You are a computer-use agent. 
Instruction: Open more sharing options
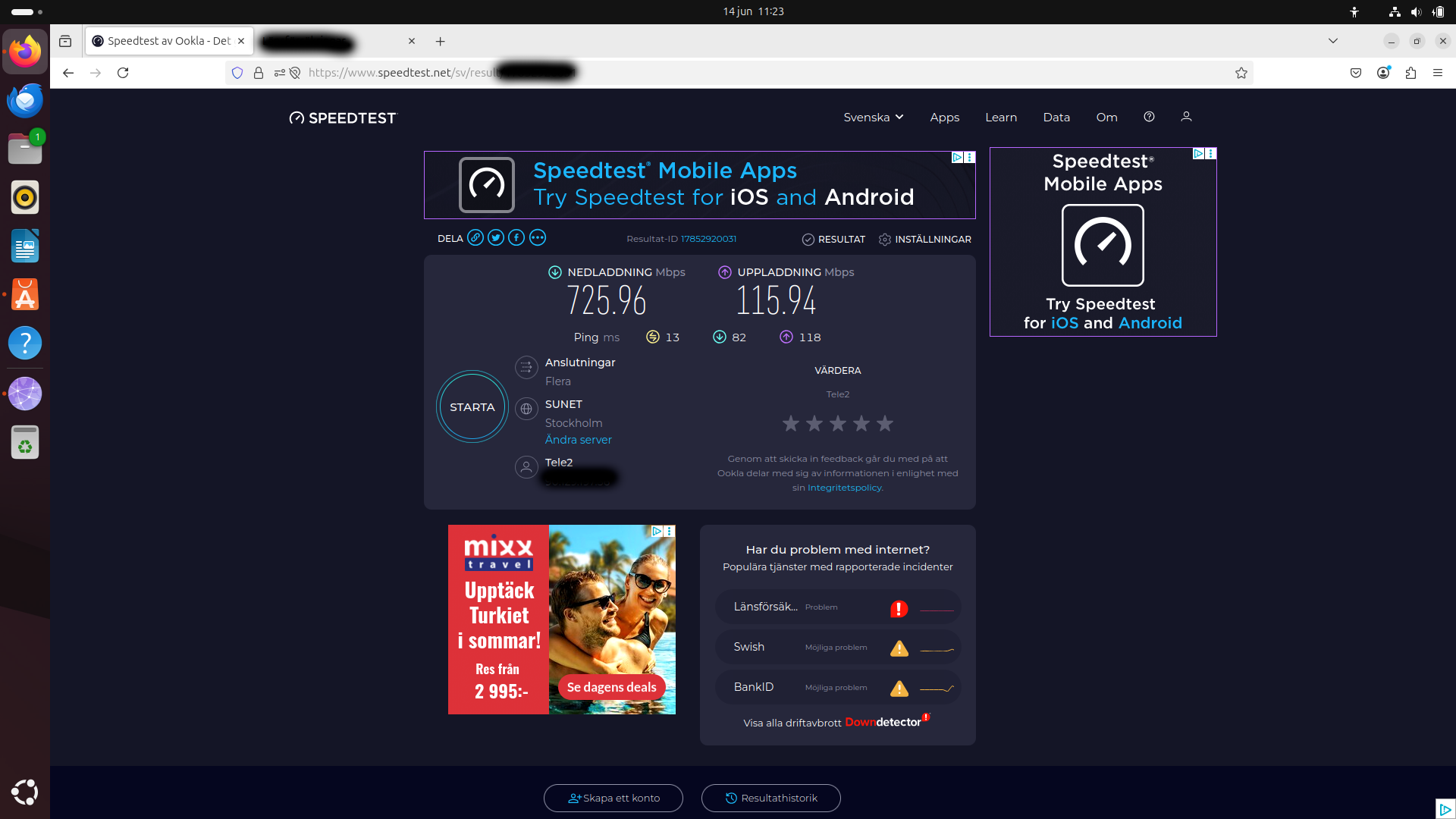tap(538, 238)
